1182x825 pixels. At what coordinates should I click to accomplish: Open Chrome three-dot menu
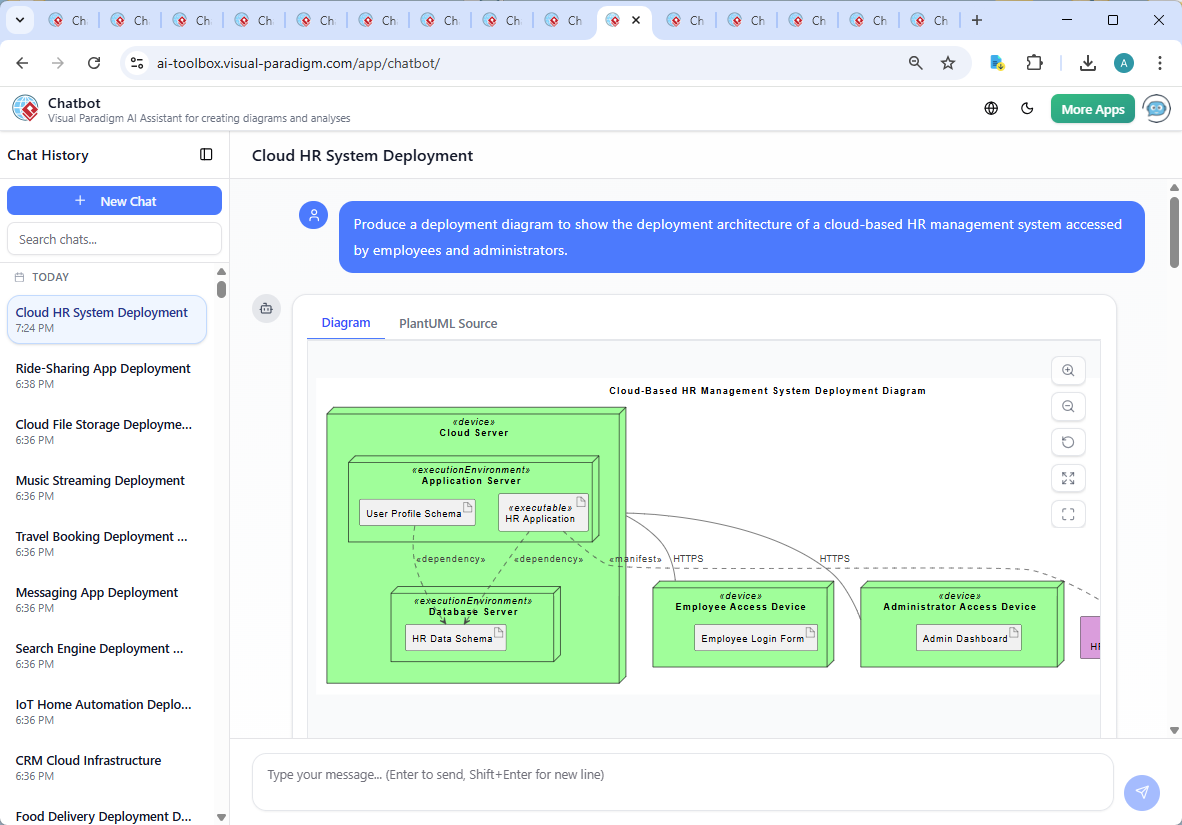(x=1160, y=63)
